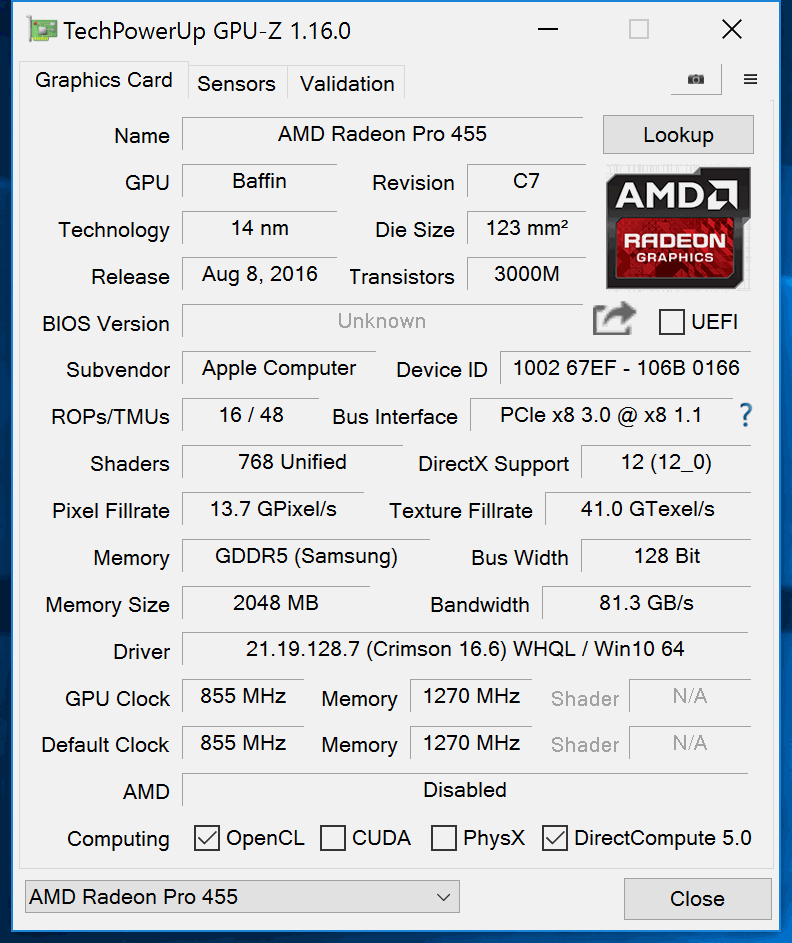Viewport: 792px width, 943px height.
Task: Click the Default Clock row Memory 1270 MHz
Action: coord(471,742)
